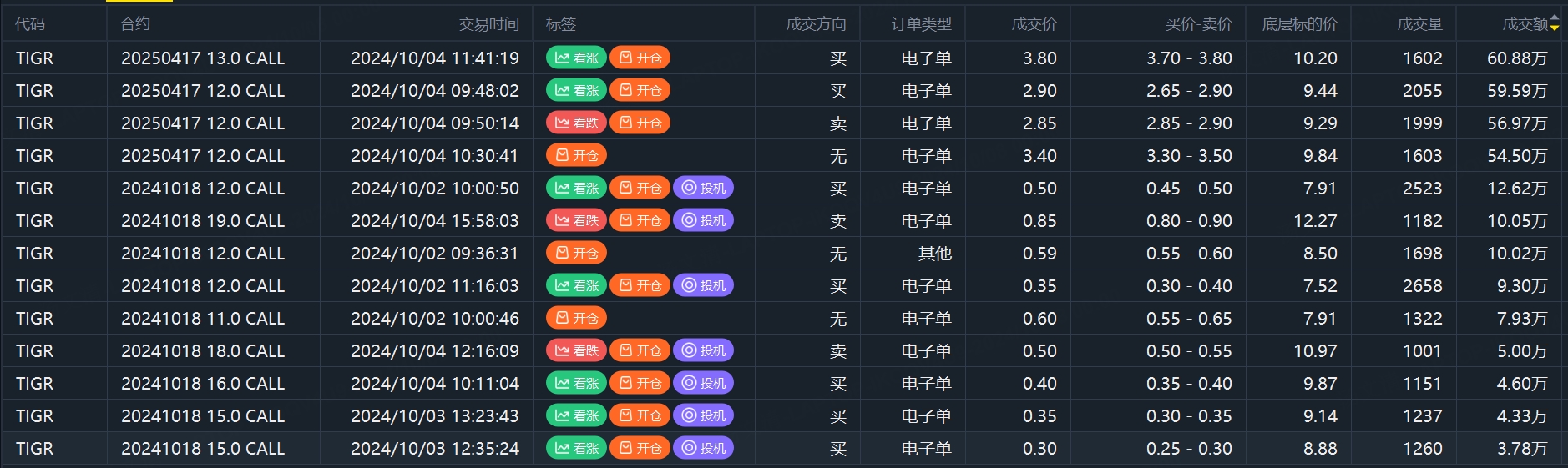The image size is (1568, 468).
Task: Sort by 成交价 column header
Action: (1034, 24)
